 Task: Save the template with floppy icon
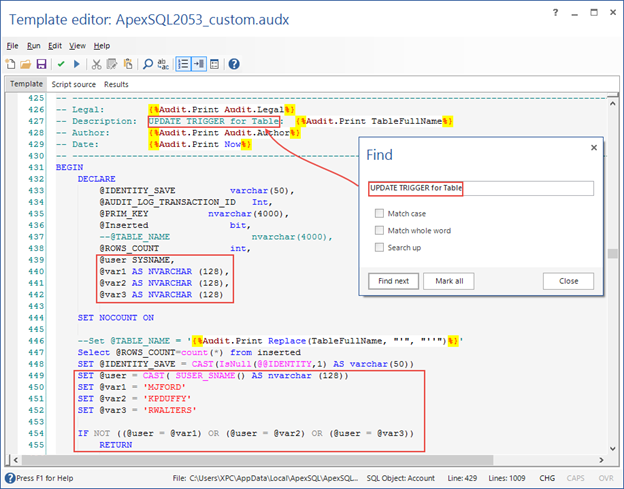click(41, 64)
